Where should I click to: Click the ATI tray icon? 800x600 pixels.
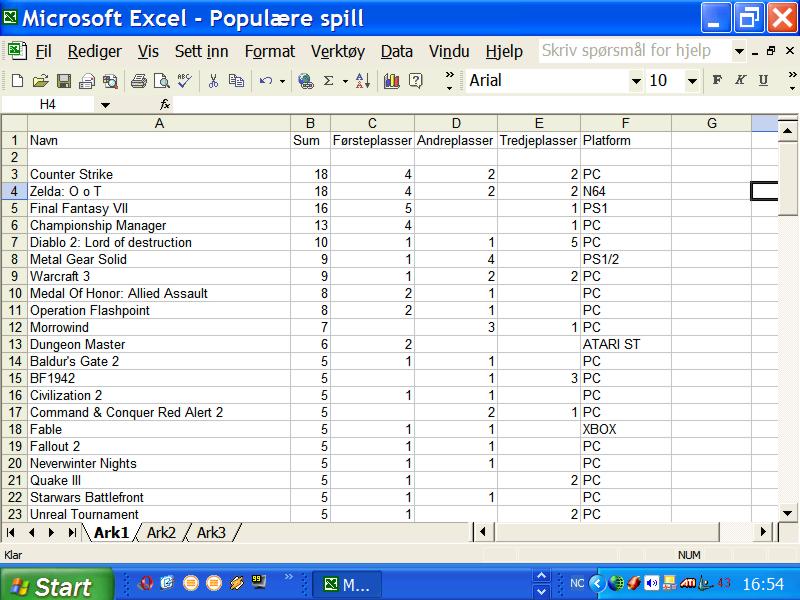(687, 583)
